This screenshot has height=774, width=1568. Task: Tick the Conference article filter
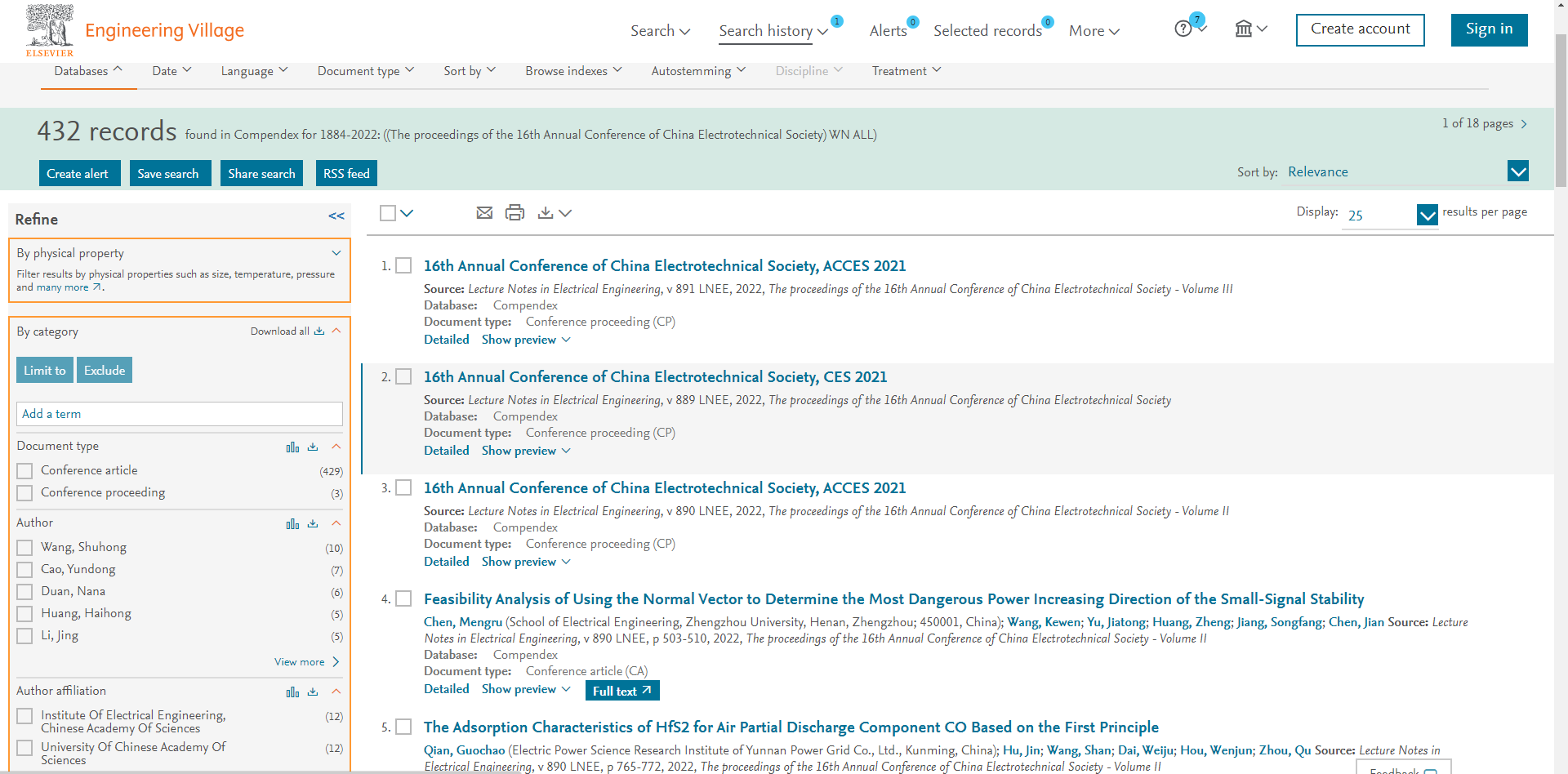pyautogui.click(x=24, y=471)
